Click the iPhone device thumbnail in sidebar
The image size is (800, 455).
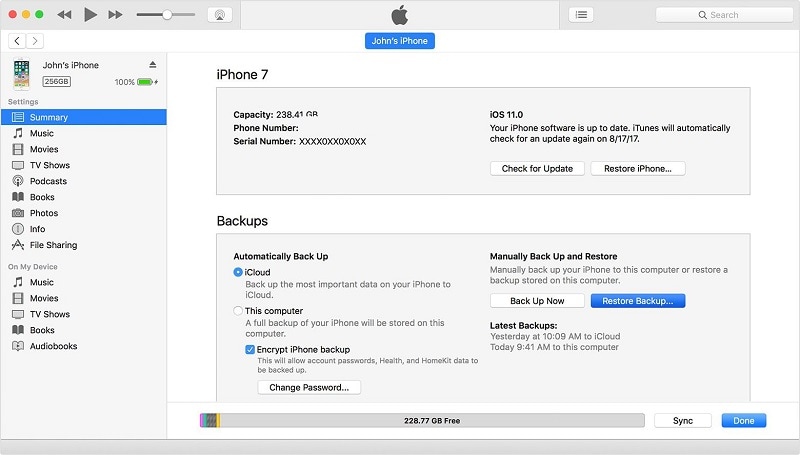tap(21, 74)
